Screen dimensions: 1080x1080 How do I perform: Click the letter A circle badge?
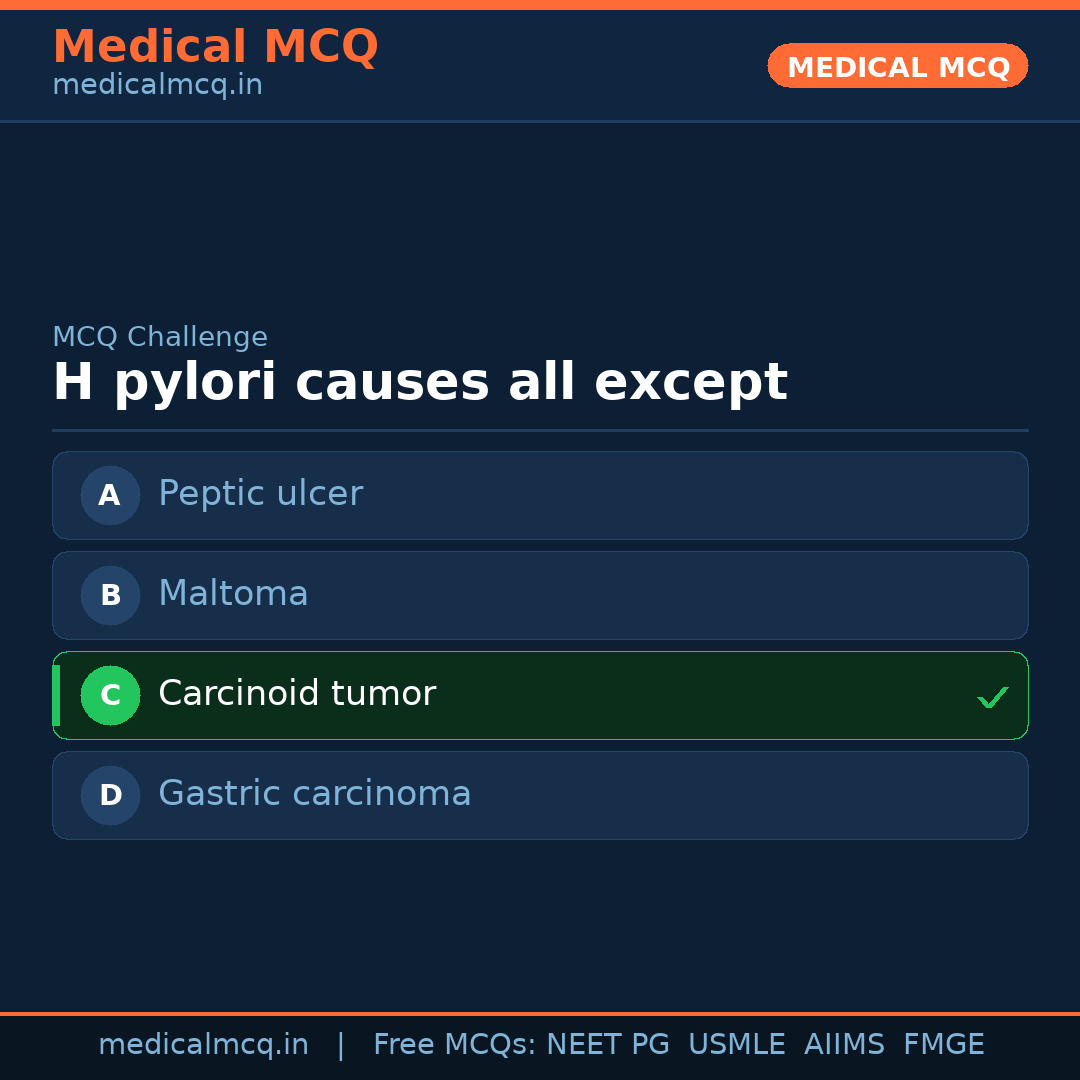pyautogui.click(x=110, y=495)
